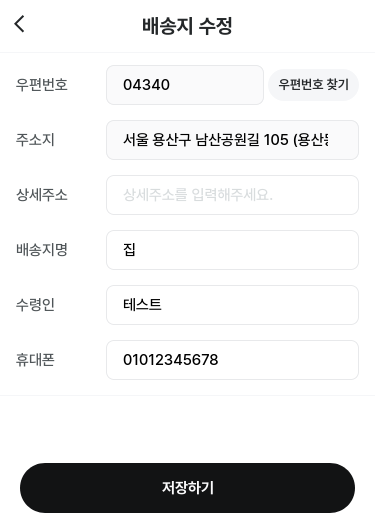Click into the empty 상세주소 input field
This screenshot has height=529, width=375.
coord(232,195)
